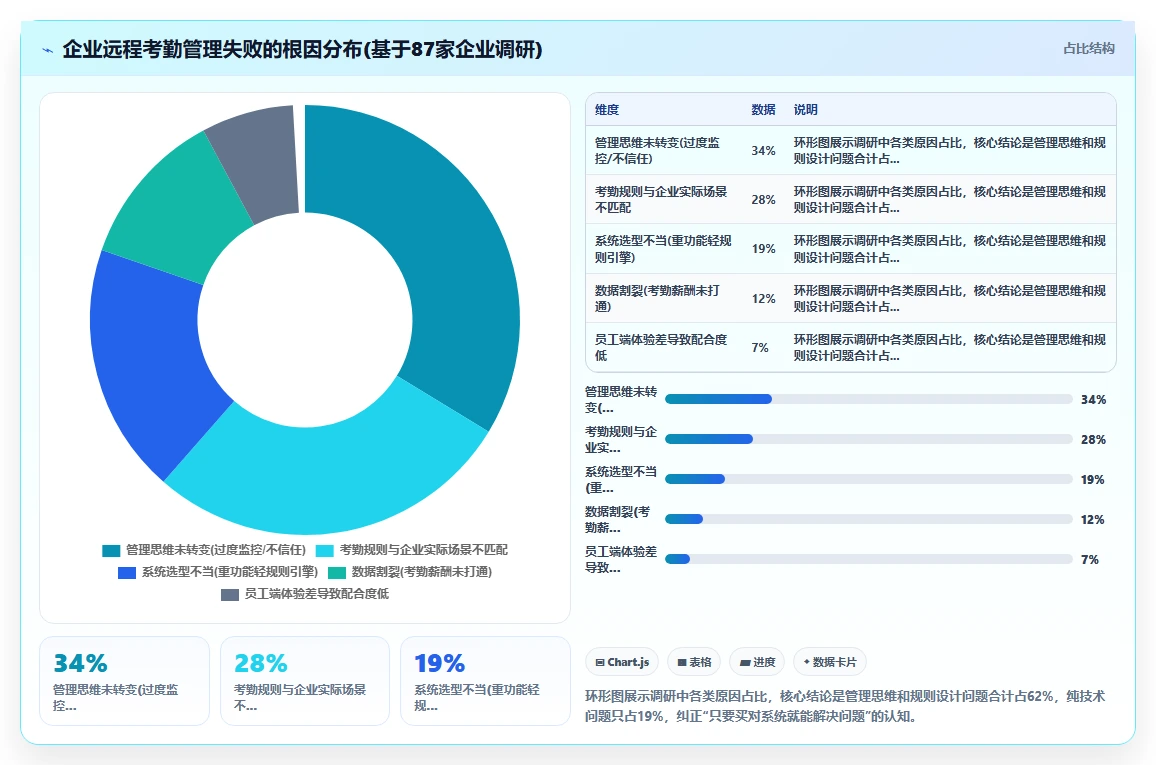1156x765 pixels.
Task: Click the description cell in the 7% row
Action: point(950,348)
